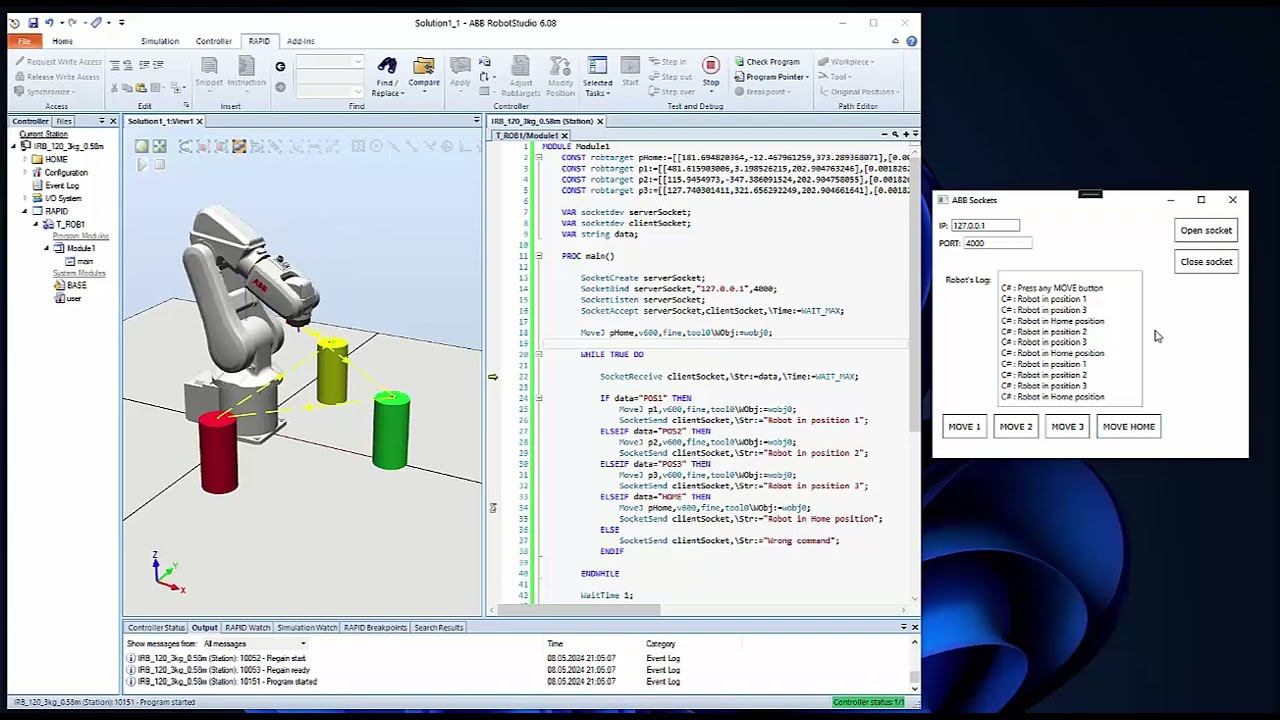
Task: Open the RAPID Watch tab
Action: [247, 627]
